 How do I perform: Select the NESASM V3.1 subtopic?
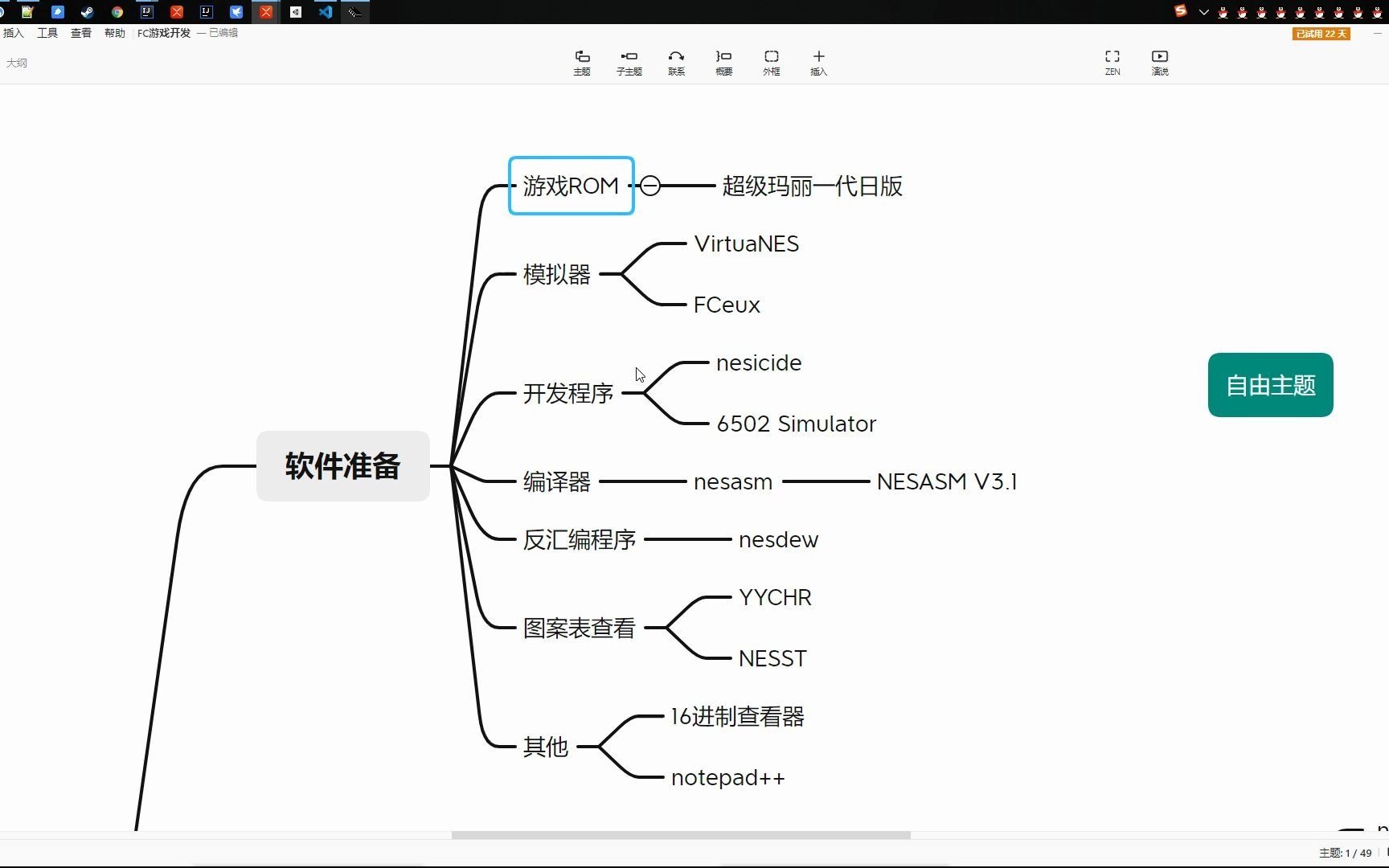pos(947,481)
